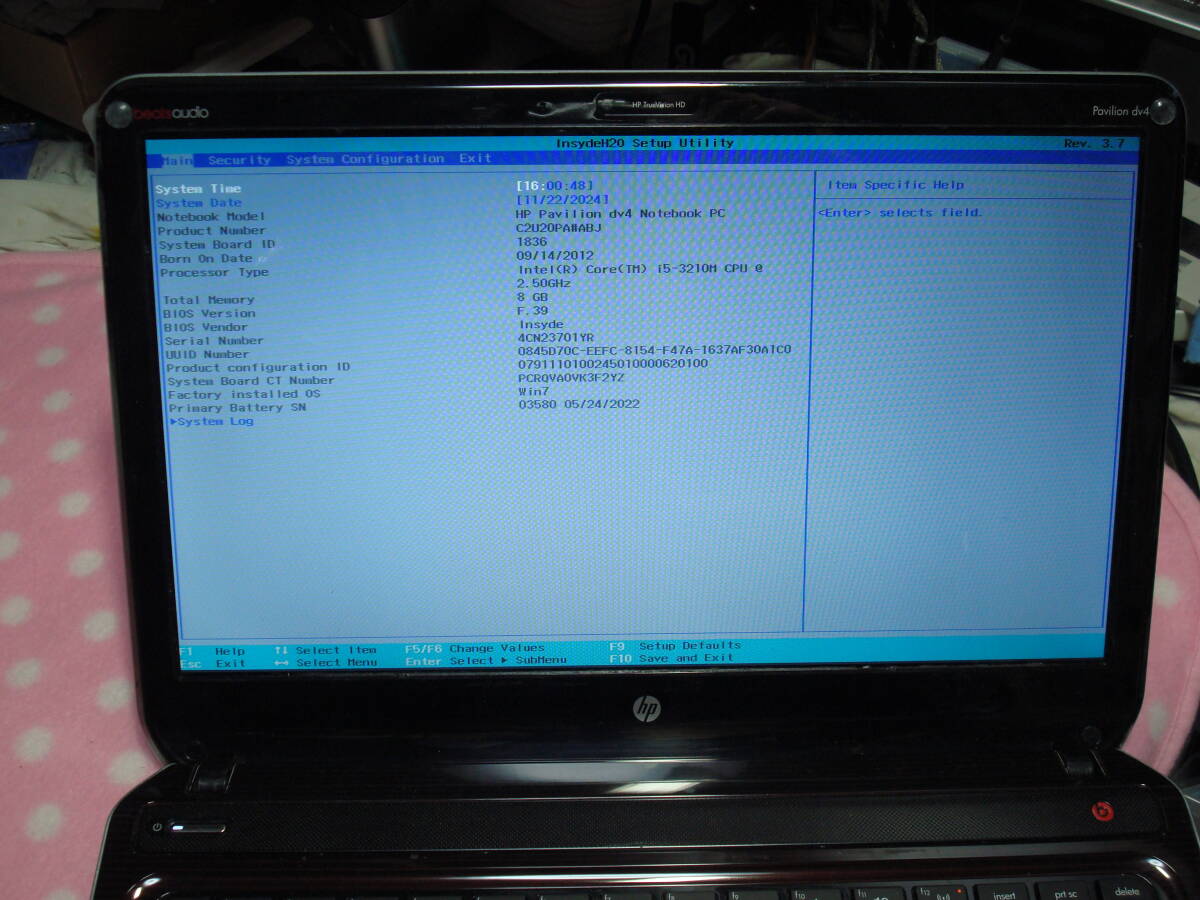1200x900 pixels.
Task: Click the InsydeH20 Setup Utility title
Action: (645, 143)
